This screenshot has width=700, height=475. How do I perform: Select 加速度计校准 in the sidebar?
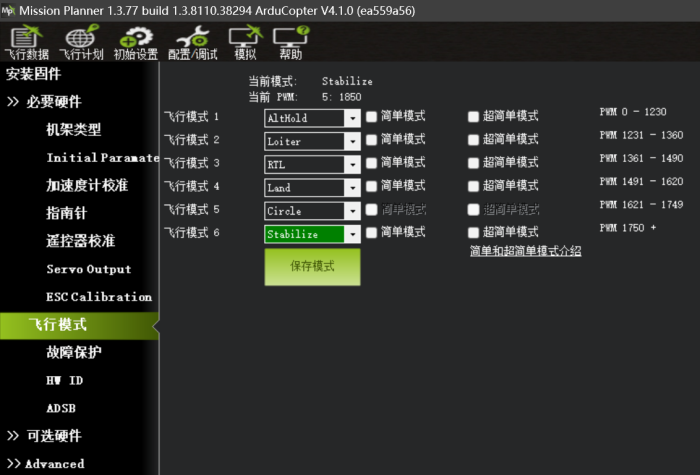pyautogui.click(x=87, y=185)
